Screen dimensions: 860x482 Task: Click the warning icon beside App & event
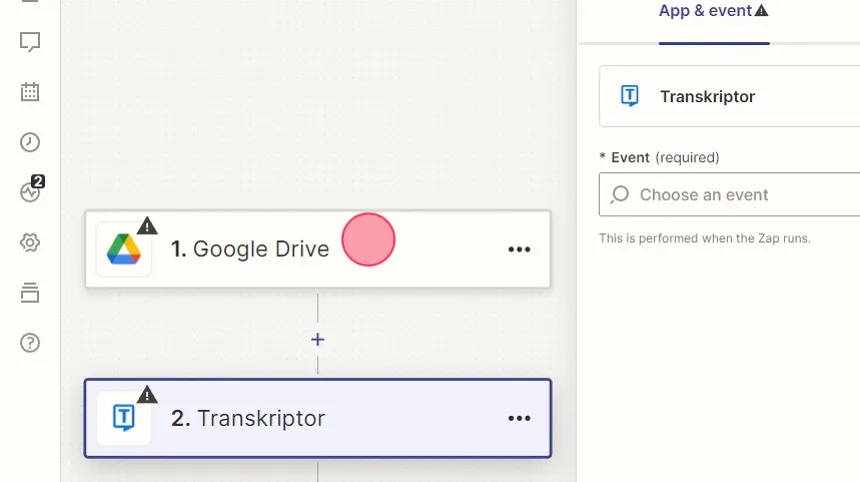[x=761, y=10]
